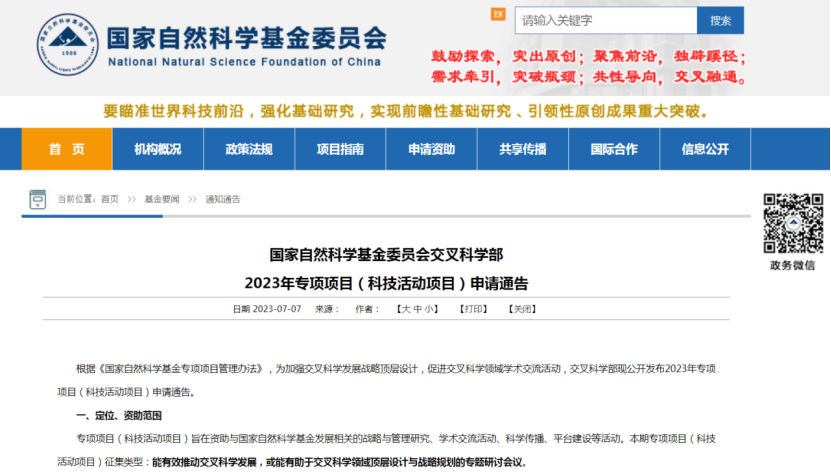Go to 首页 in the breadcrumb

(110, 199)
